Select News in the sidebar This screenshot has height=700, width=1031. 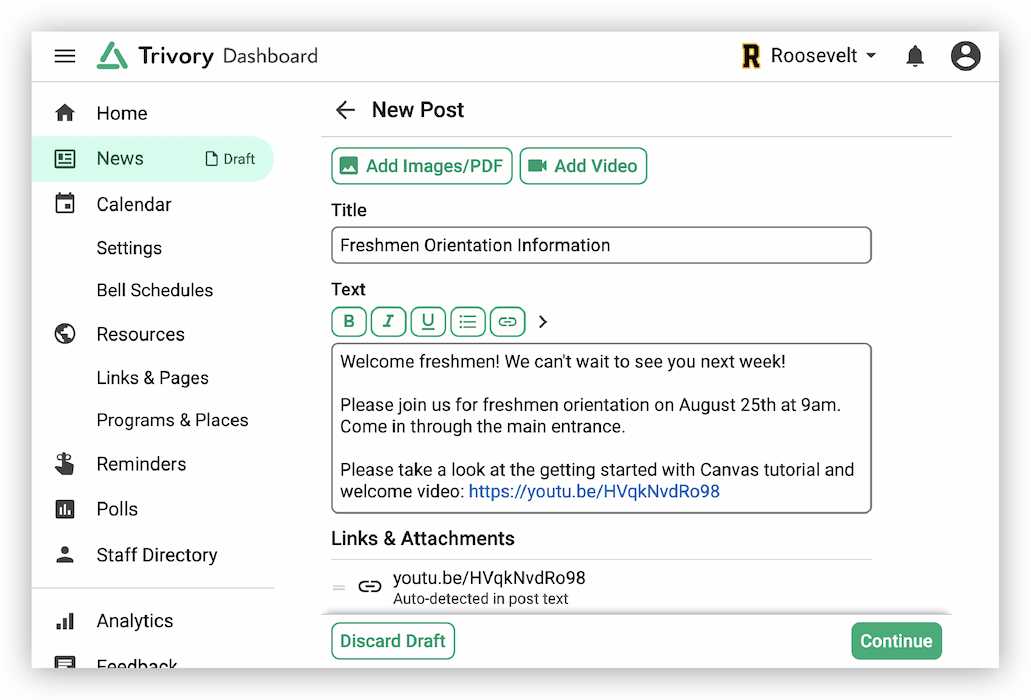153,158
